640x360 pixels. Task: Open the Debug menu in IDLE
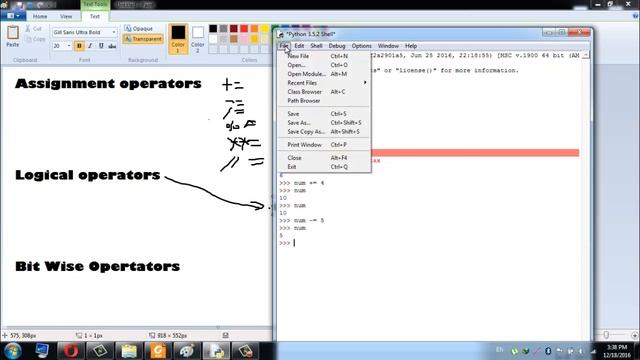337,46
